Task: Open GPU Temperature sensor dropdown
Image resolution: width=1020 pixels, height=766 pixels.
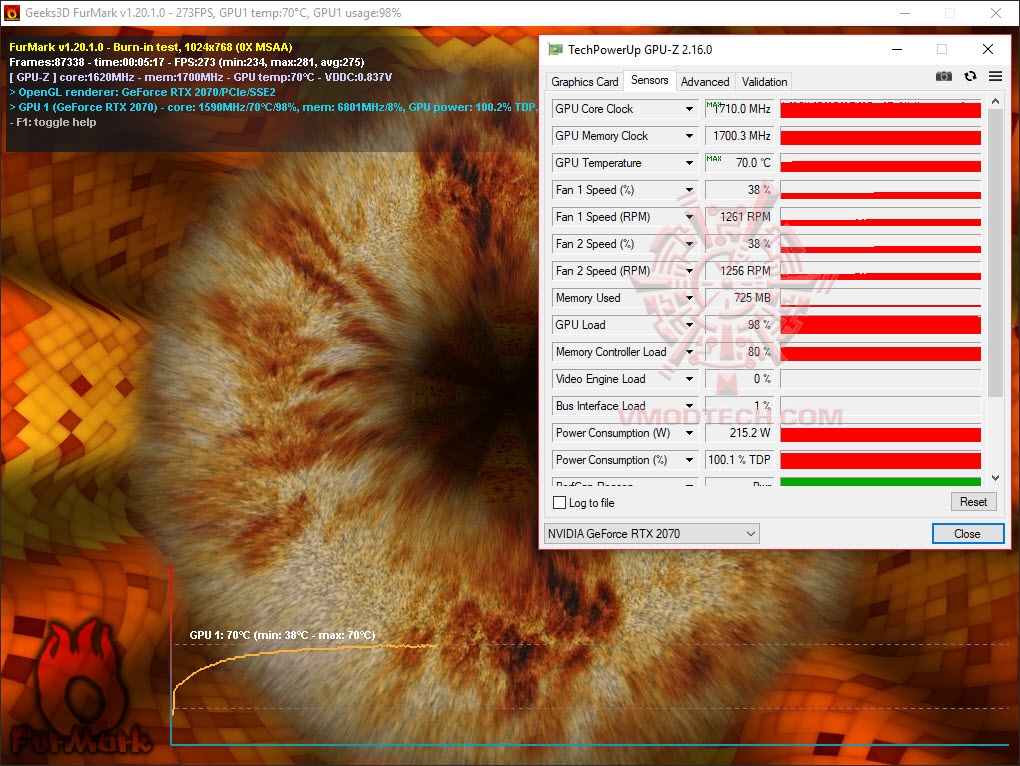Action: [x=689, y=163]
